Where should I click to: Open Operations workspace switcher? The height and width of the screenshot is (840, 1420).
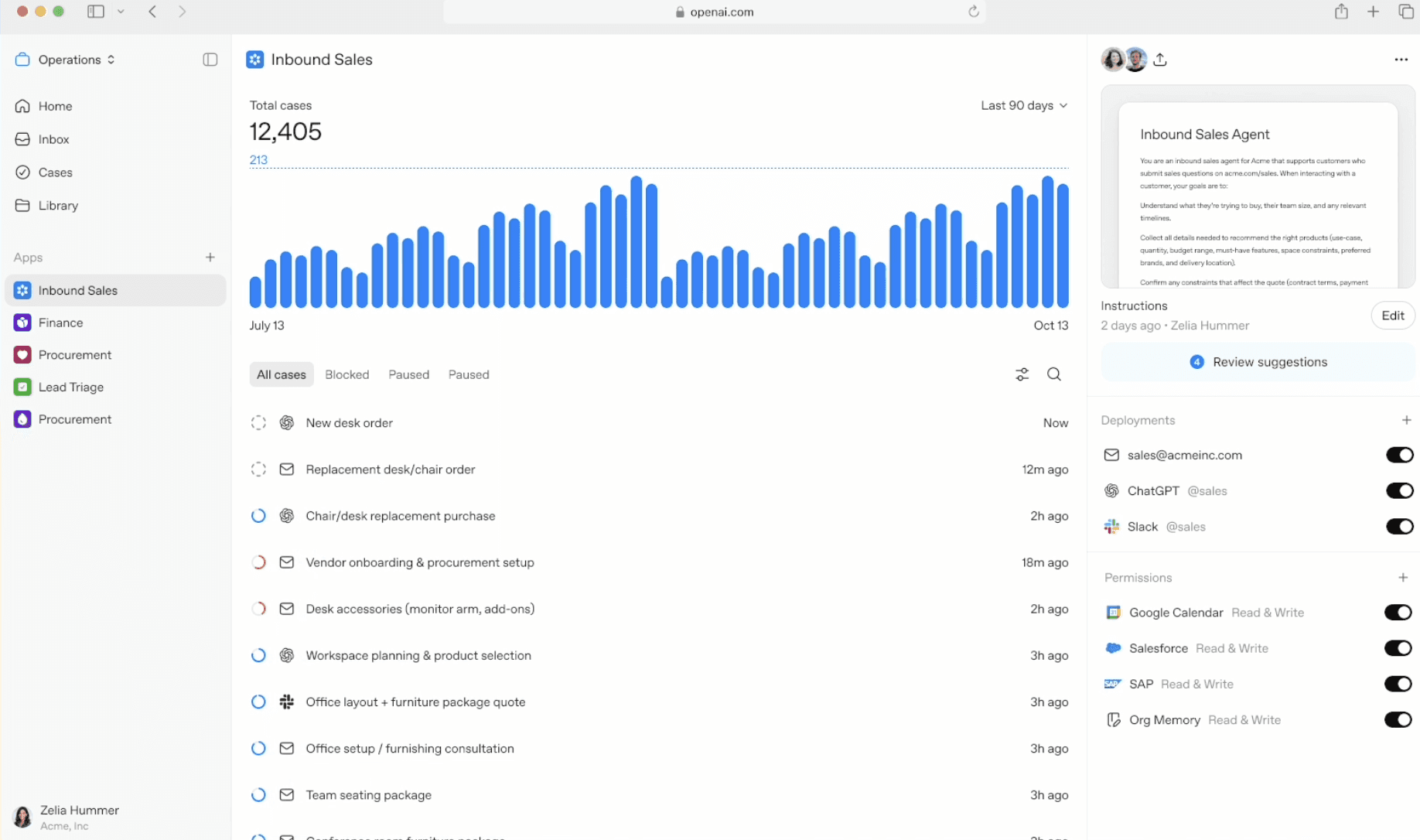tap(66, 60)
